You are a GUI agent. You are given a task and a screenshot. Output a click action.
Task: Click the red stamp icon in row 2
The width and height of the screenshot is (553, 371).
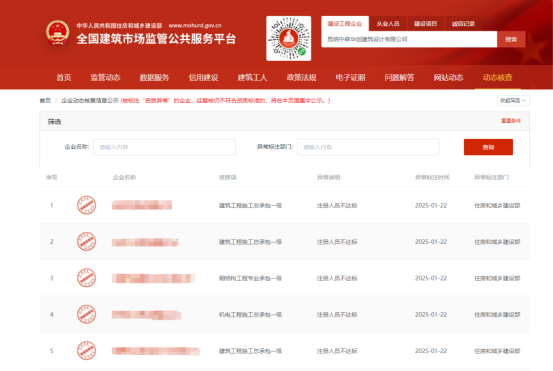pos(86,242)
